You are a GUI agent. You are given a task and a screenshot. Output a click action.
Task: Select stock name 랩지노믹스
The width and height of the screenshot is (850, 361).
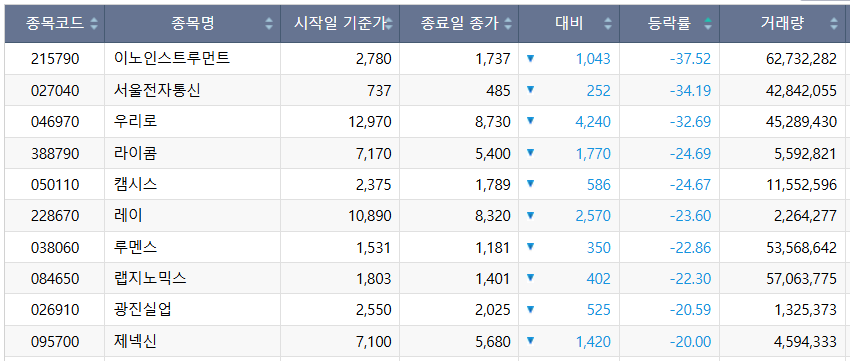coord(150,279)
